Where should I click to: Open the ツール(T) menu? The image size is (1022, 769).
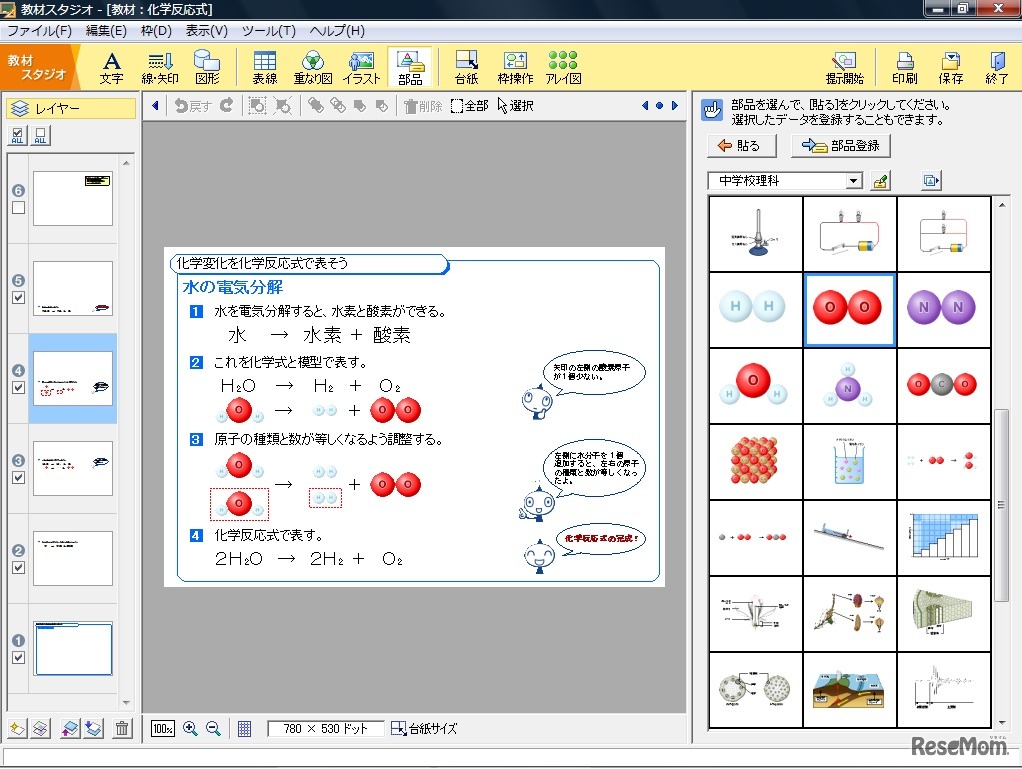268,31
